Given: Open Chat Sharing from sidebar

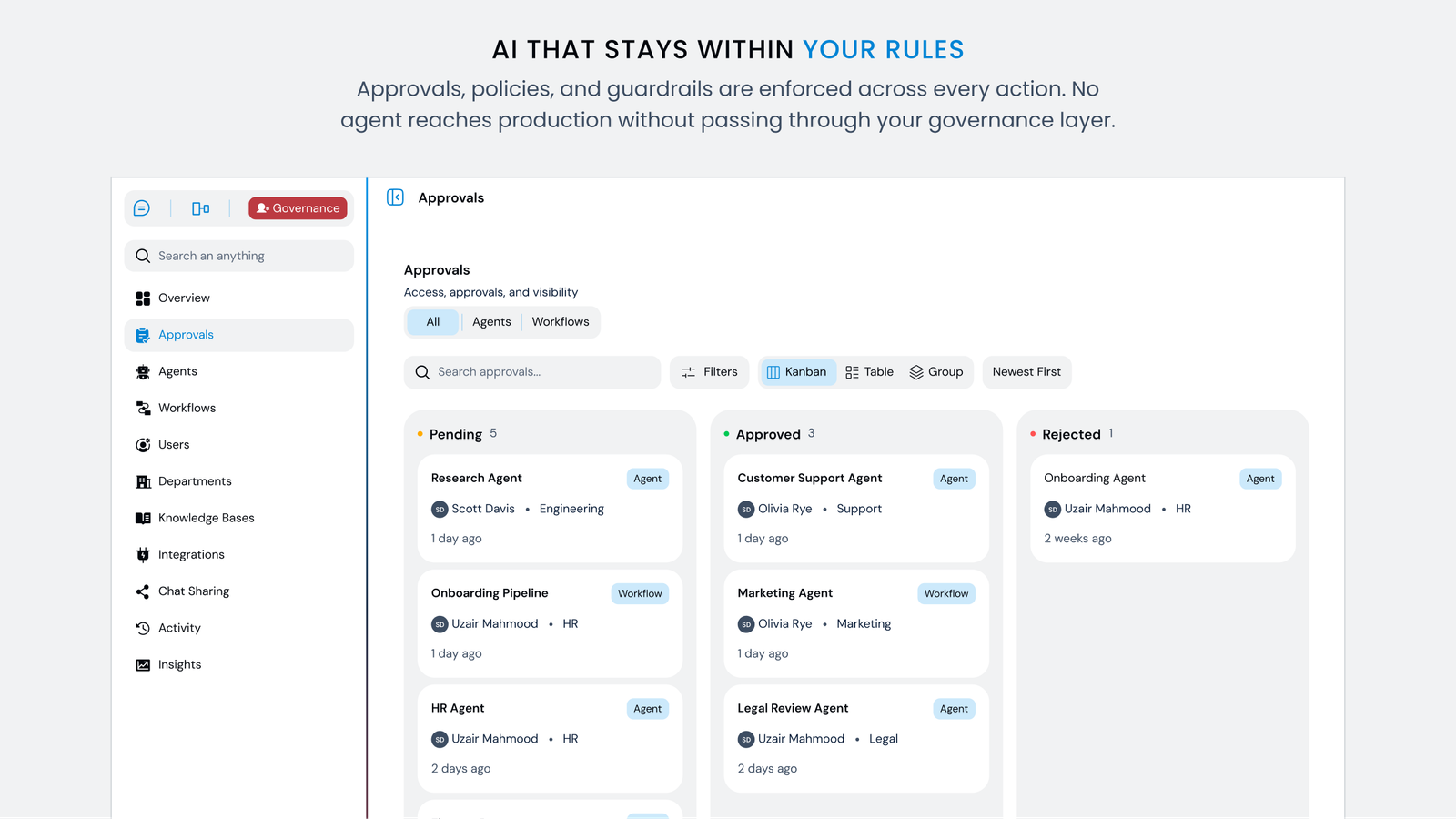Looking at the screenshot, I should 193,591.
